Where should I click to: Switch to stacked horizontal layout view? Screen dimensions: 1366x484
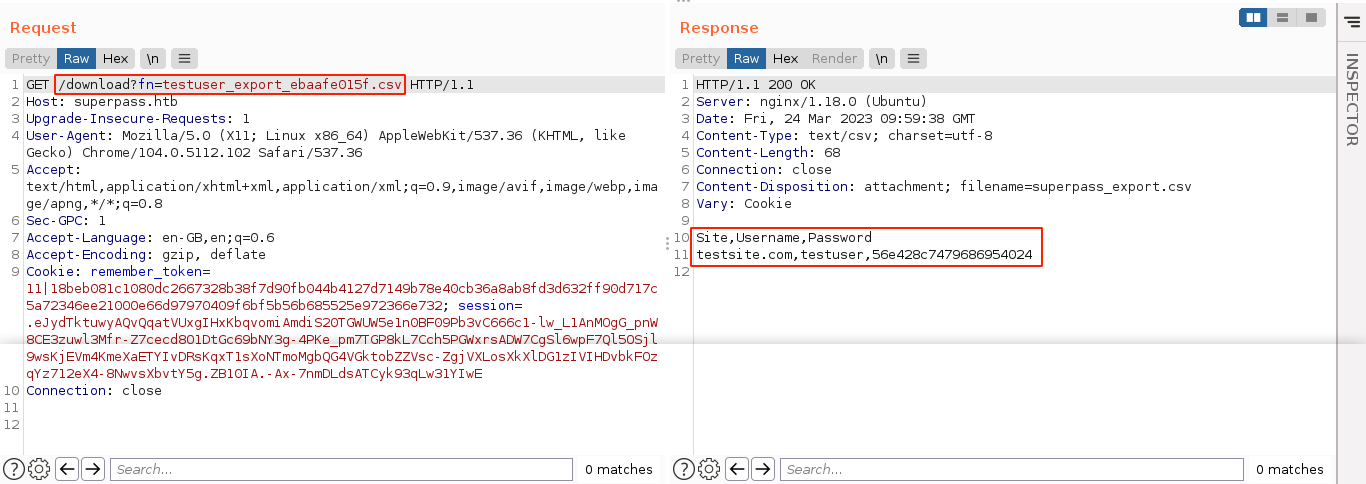1282,18
